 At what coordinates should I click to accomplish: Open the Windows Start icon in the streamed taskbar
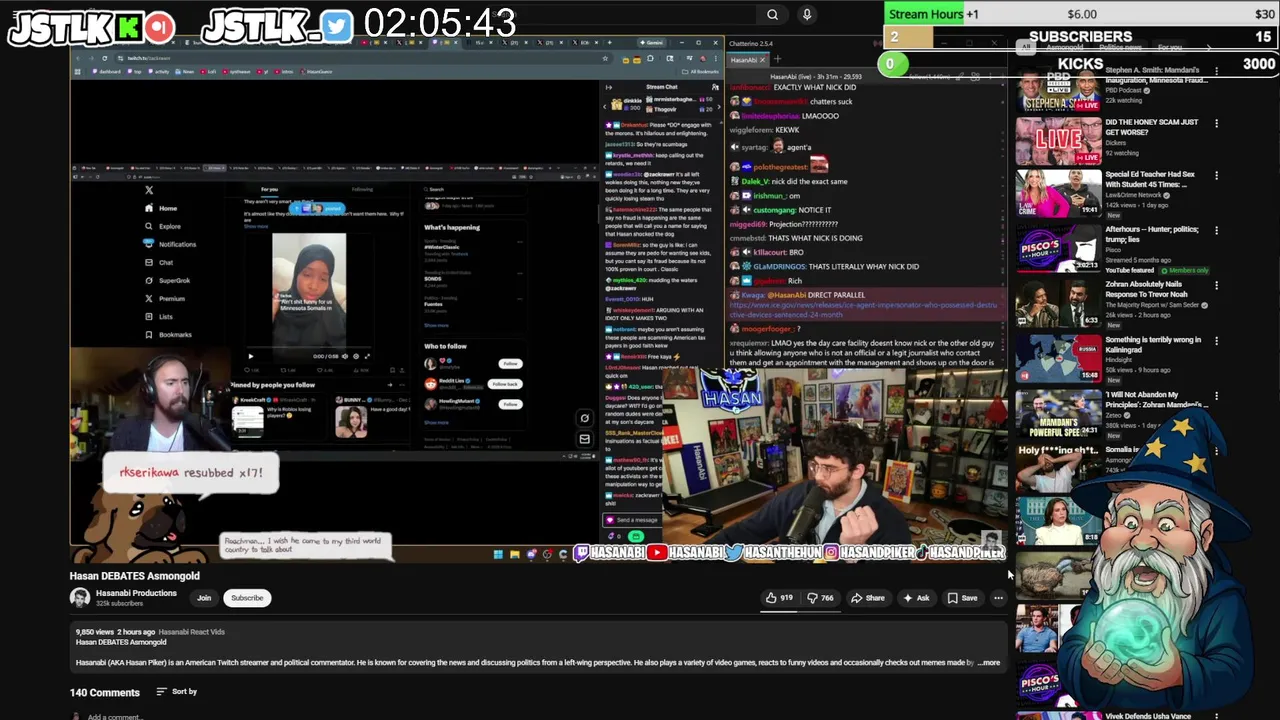click(x=498, y=554)
